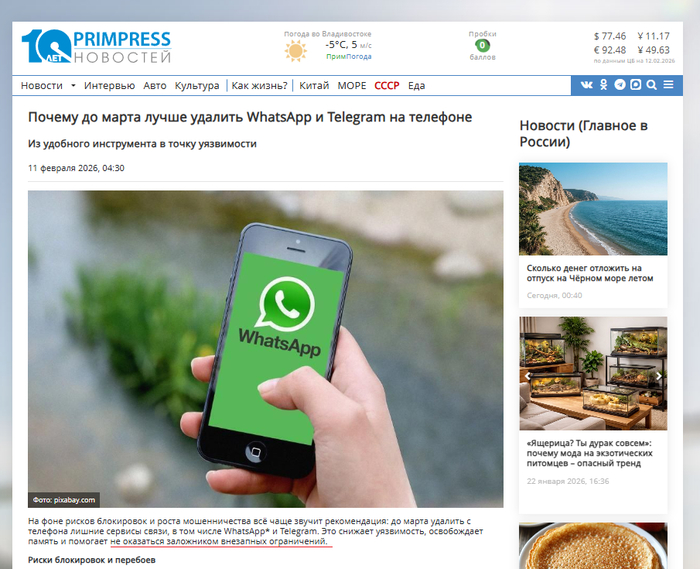Click the green traffic score circle
This screenshot has width=700, height=569.
482,46
